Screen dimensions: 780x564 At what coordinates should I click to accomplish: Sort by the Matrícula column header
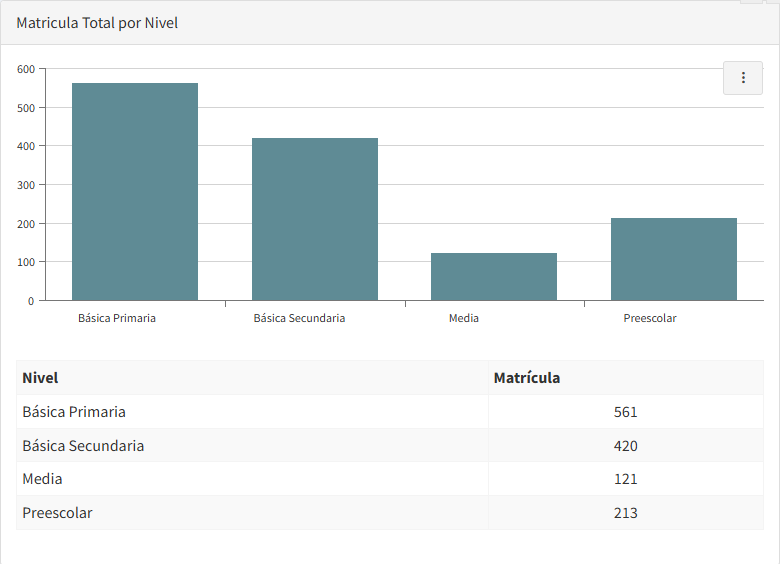[x=527, y=378]
